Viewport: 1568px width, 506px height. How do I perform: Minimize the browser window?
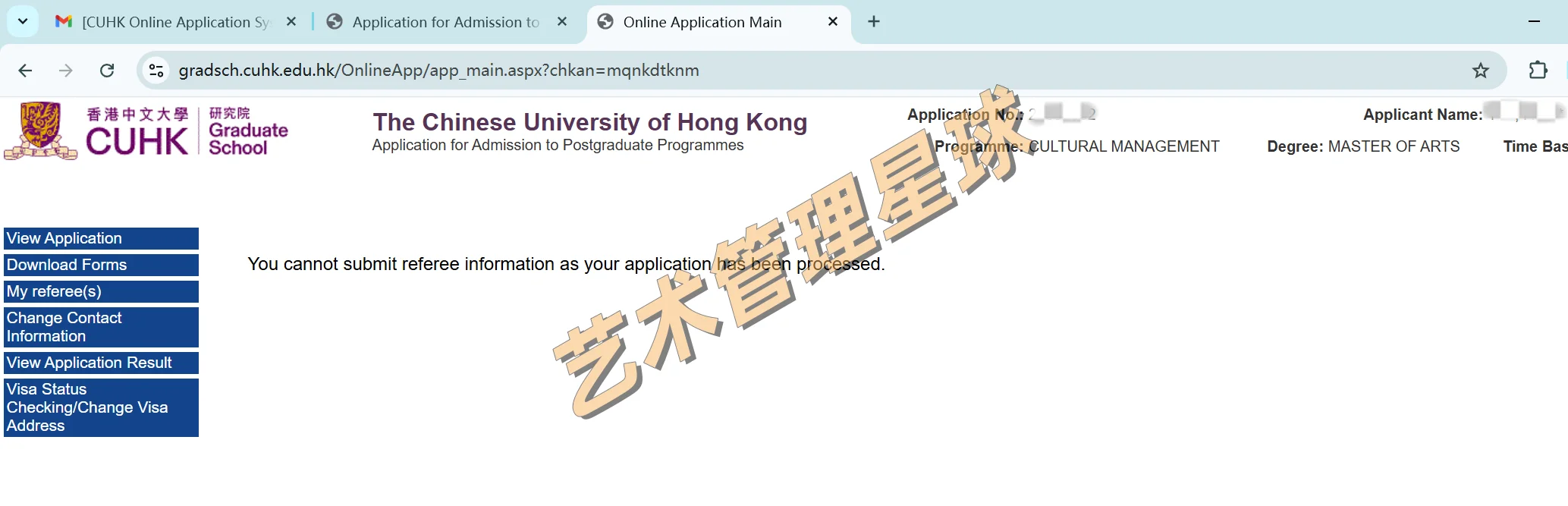pyautogui.click(x=1534, y=22)
